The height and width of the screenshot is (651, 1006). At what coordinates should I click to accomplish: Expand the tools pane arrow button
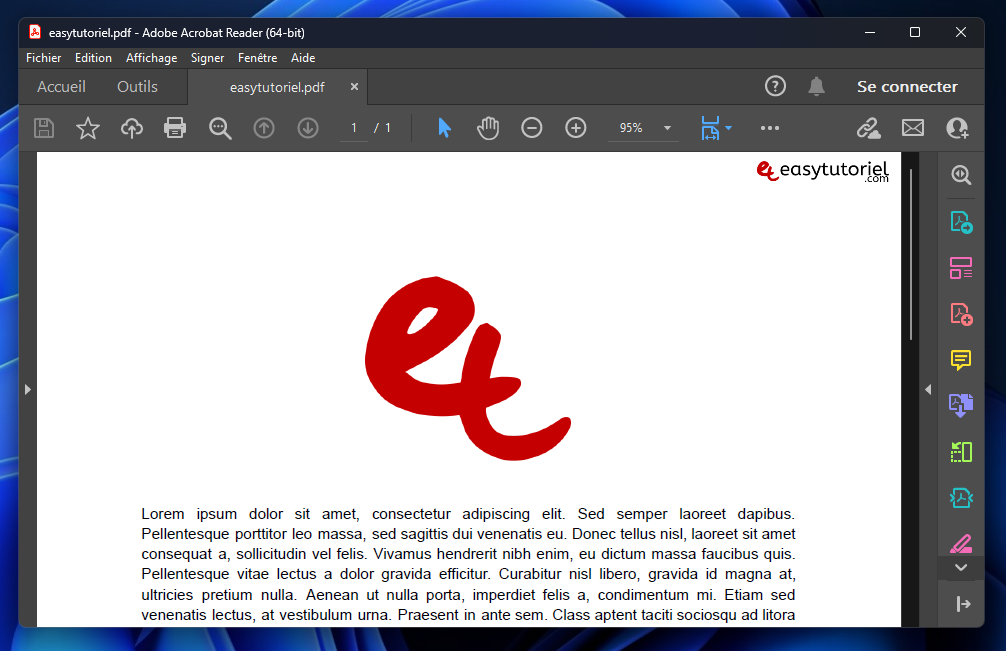tap(962, 604)
